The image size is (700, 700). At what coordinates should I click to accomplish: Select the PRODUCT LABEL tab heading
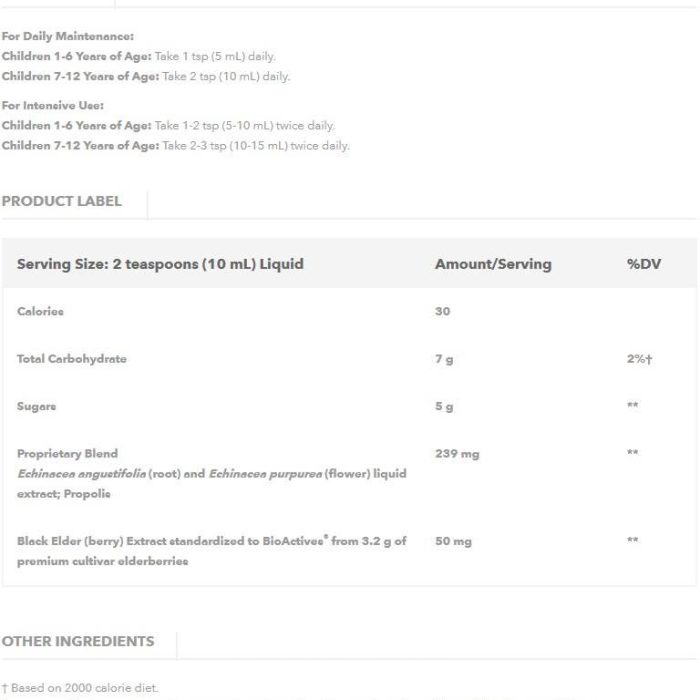(62, 201)
